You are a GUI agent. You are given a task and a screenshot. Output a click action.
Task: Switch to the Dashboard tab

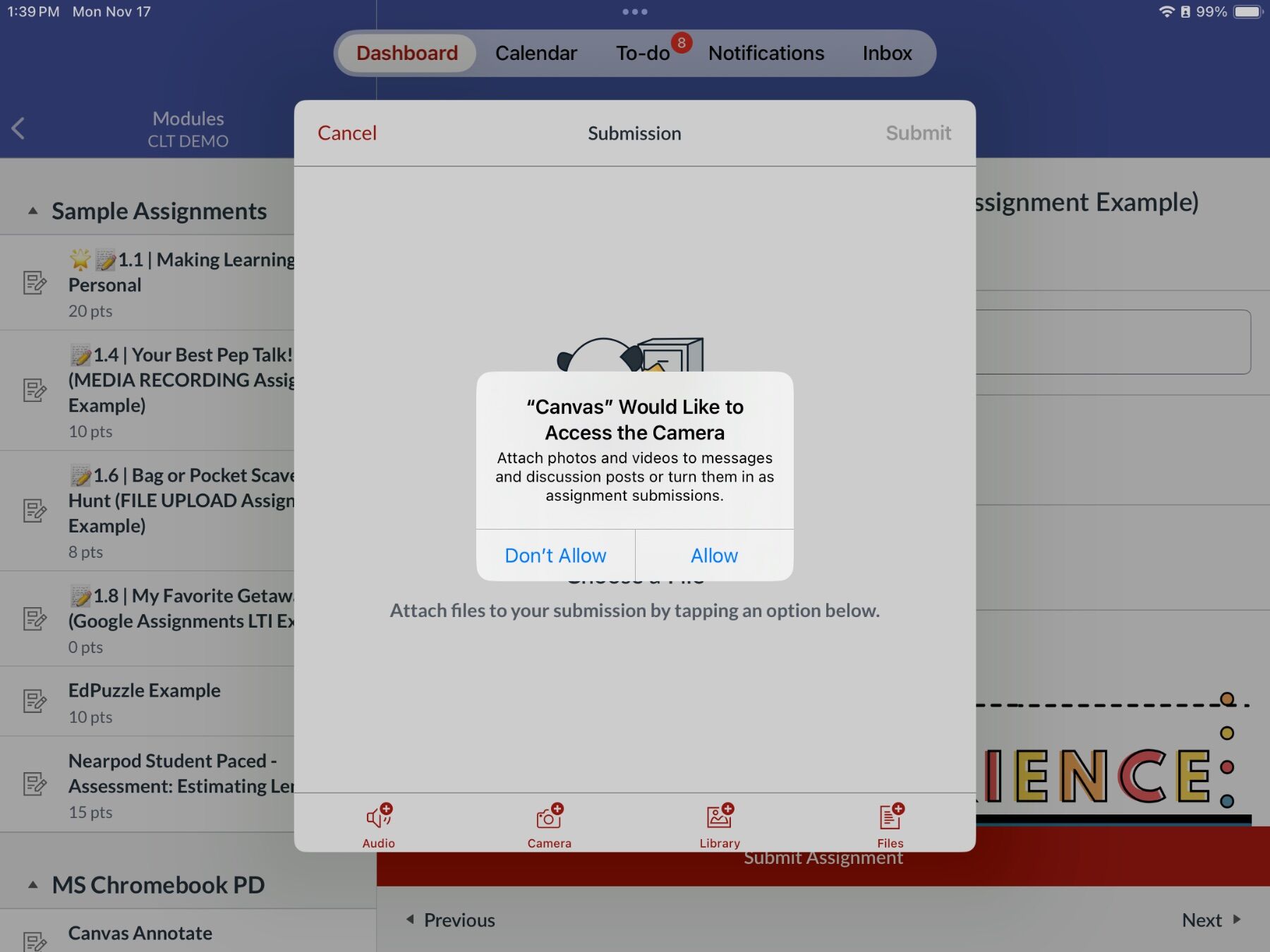[407, 53]
